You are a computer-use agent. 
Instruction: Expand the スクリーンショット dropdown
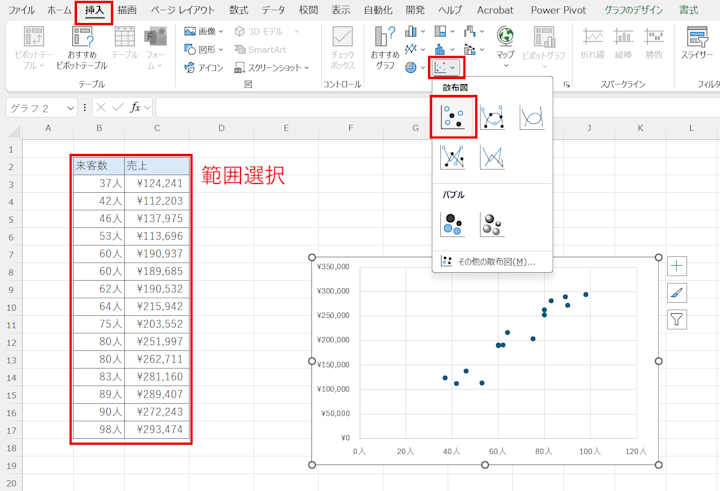tap(306, 68)
